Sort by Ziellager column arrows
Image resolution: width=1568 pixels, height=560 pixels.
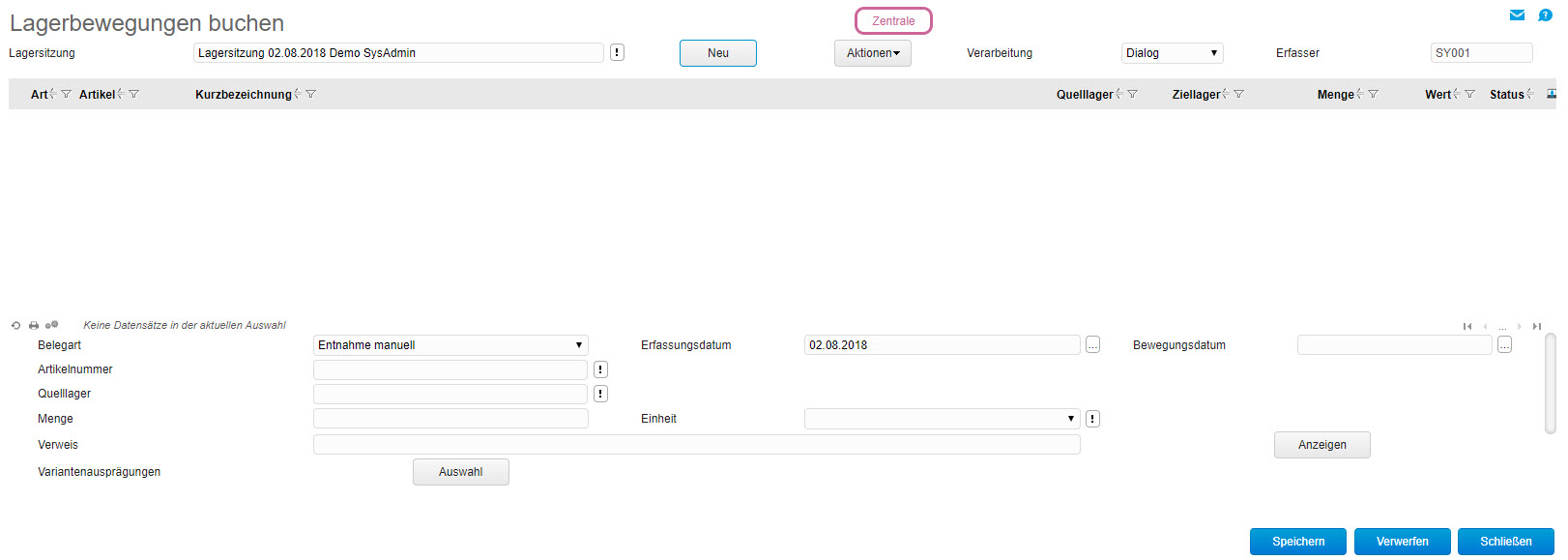(1225, 94)
